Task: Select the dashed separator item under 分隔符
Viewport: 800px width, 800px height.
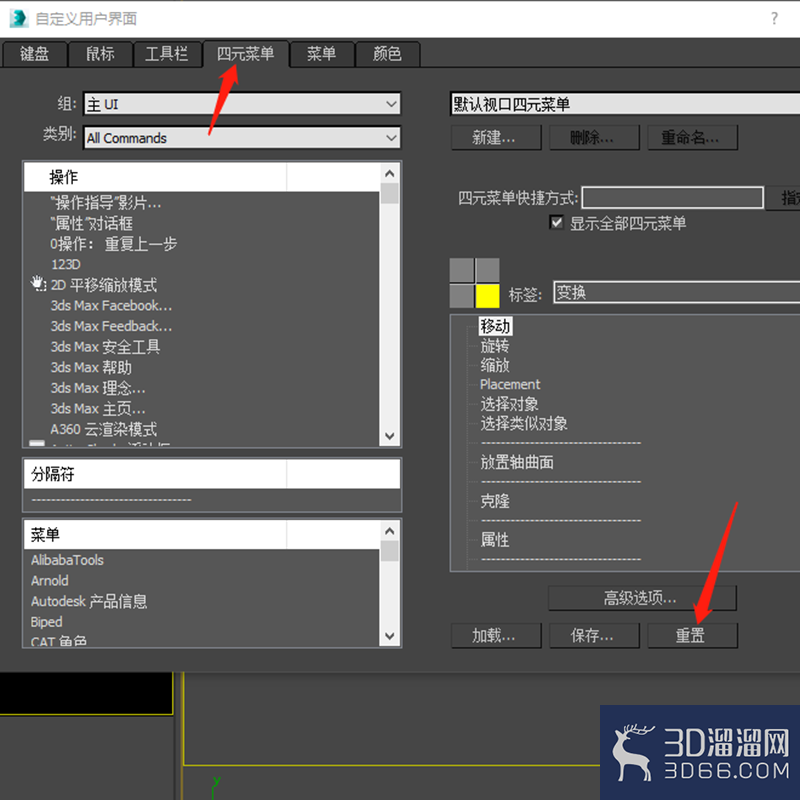Action: point(111,500)
